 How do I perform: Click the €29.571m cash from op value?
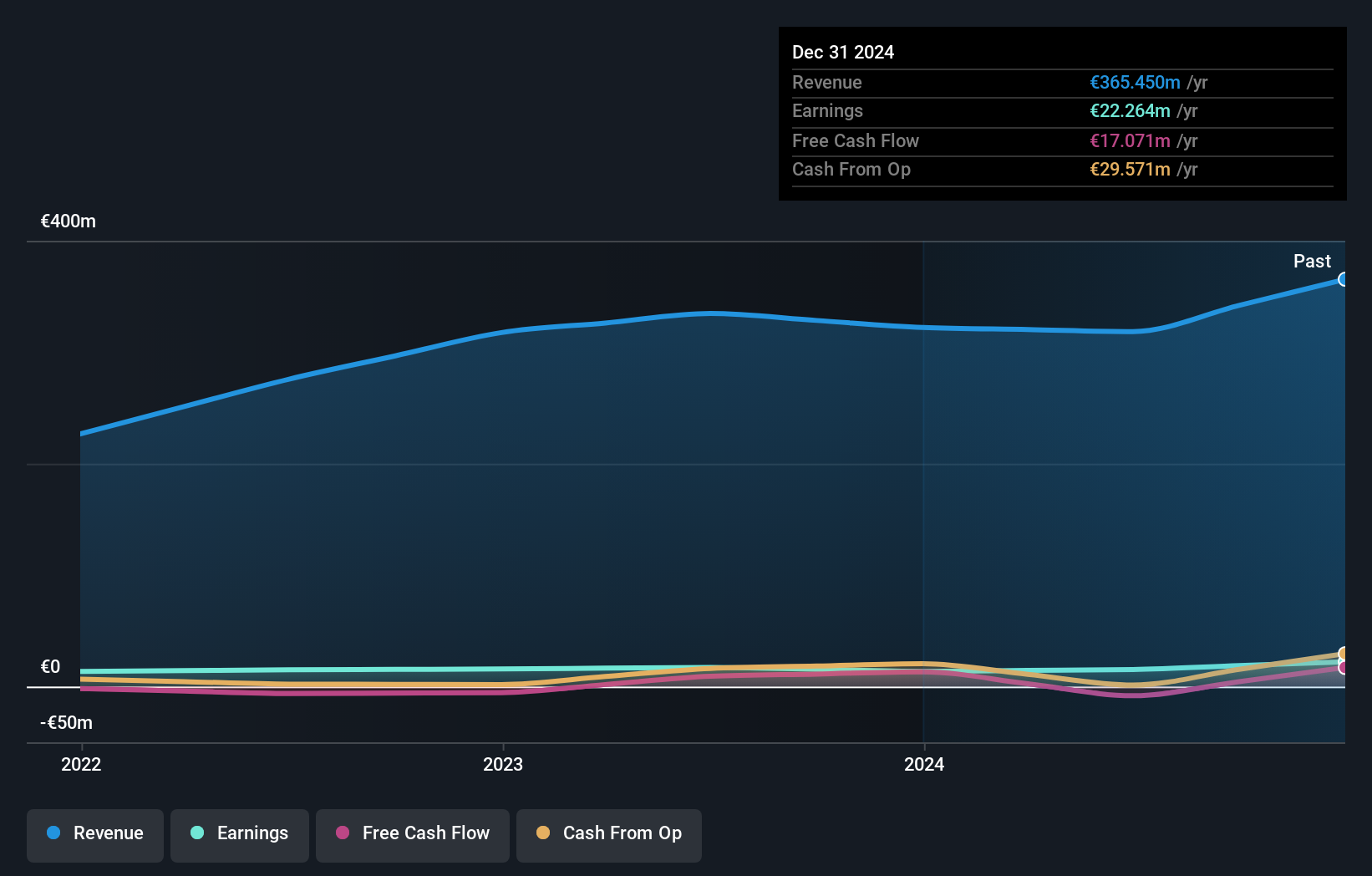1130,169
